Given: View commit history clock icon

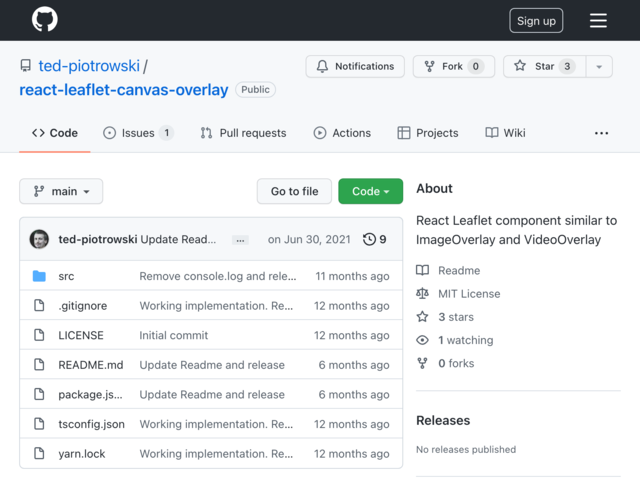Looking at the screenshot, I should (x=369, y=239).
